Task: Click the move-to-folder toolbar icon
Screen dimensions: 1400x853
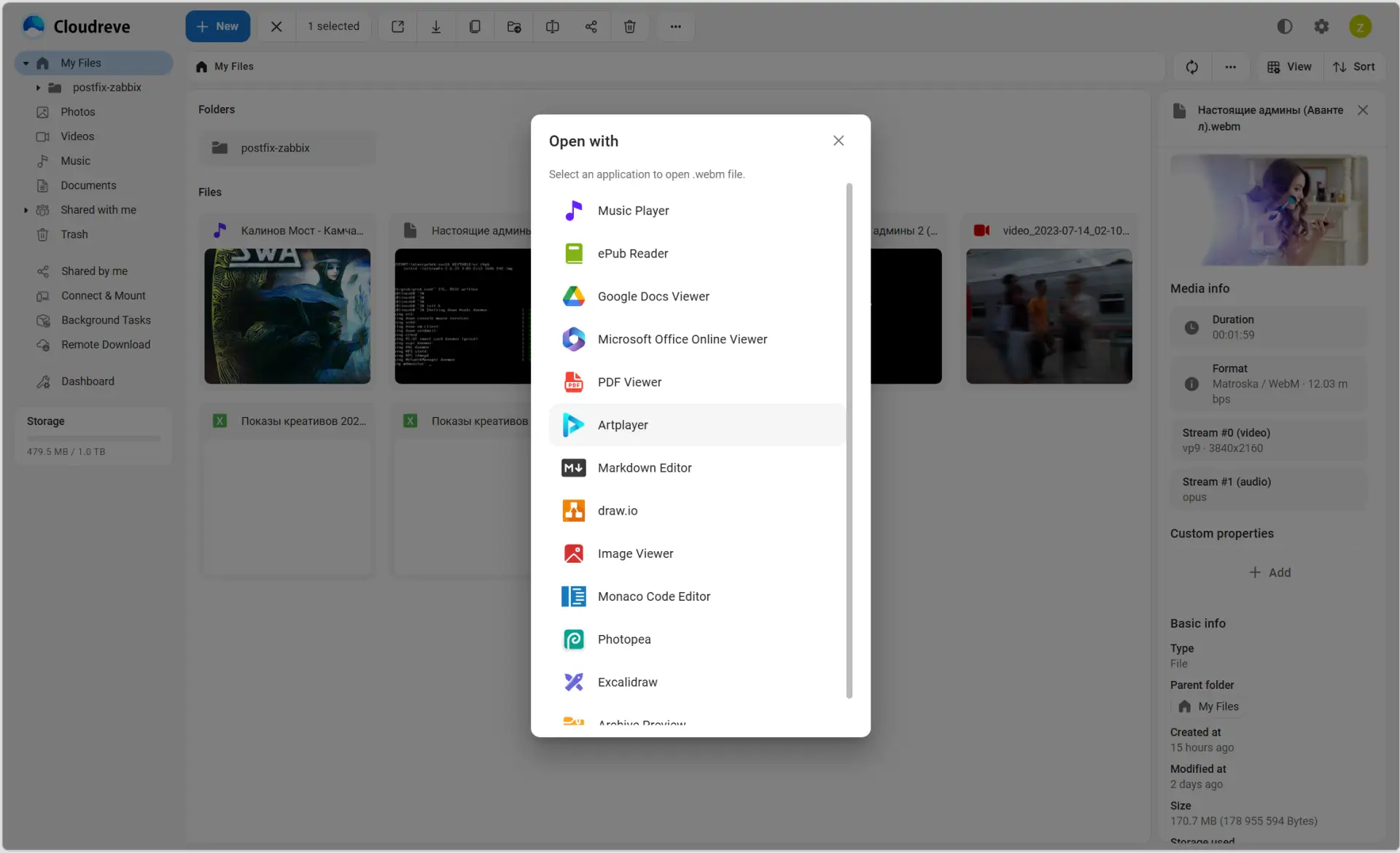Action: pyautogui.click(x=513, y=26)
